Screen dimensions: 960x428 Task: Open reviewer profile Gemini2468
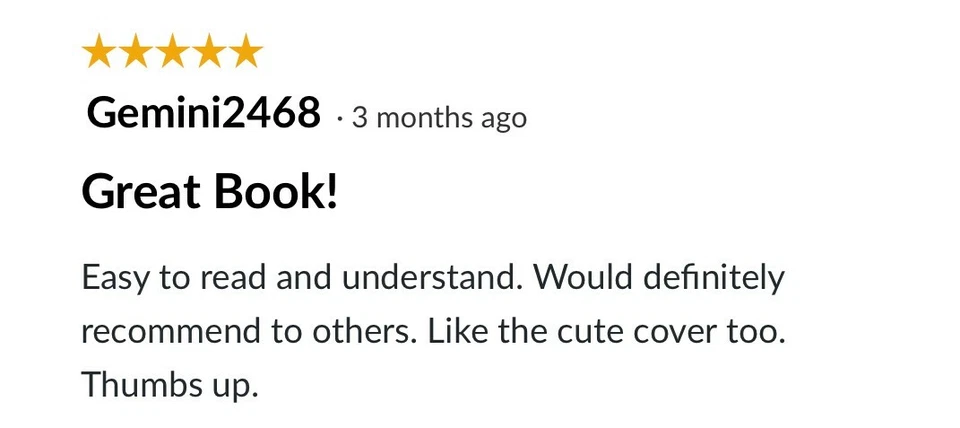point(203,114)
